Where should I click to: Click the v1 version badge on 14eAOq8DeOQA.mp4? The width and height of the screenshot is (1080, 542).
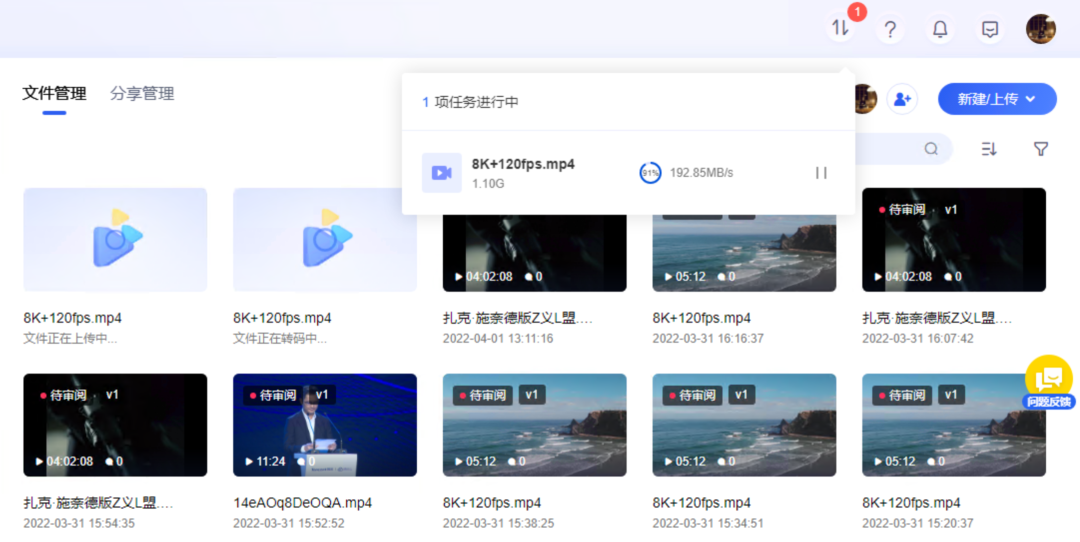[321, 395]
